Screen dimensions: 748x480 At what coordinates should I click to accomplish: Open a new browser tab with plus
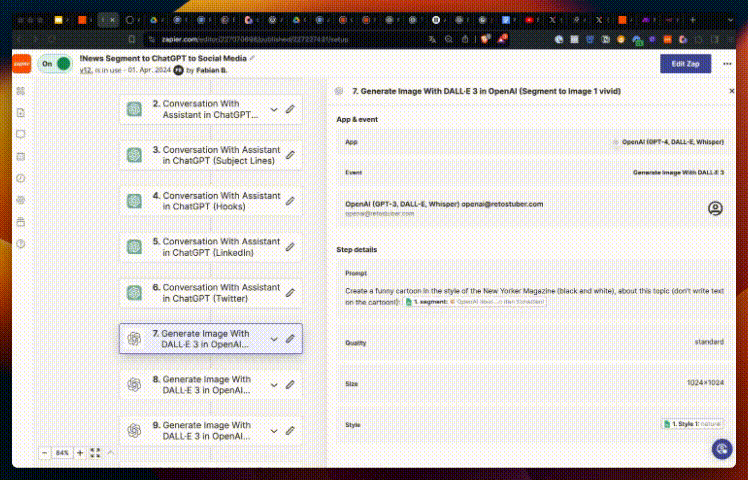pos(693,20)
